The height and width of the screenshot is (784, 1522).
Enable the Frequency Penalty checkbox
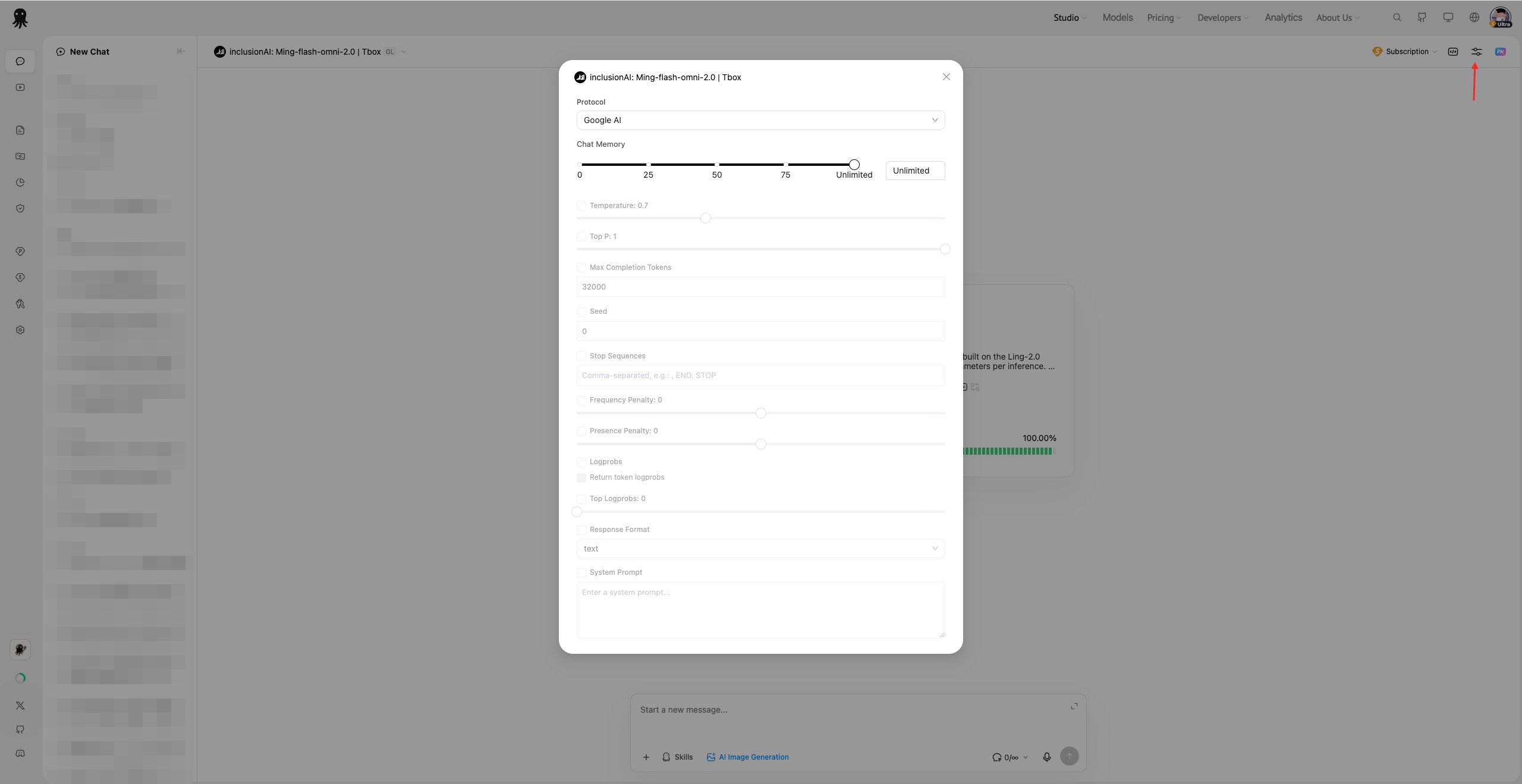[581, 400]
